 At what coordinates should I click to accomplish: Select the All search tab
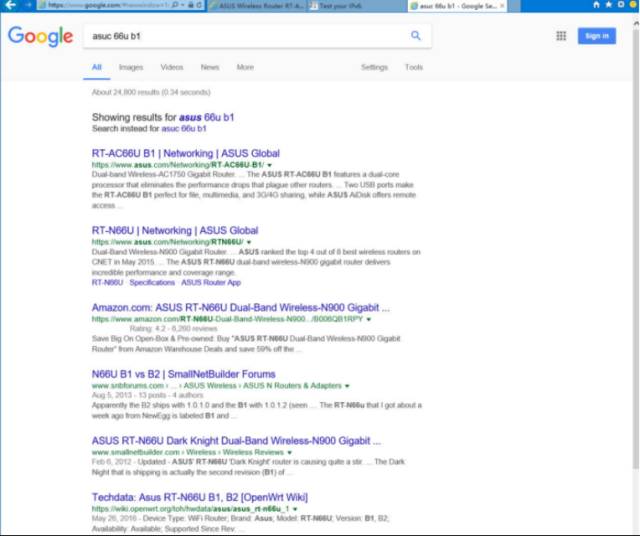(97, 67)
